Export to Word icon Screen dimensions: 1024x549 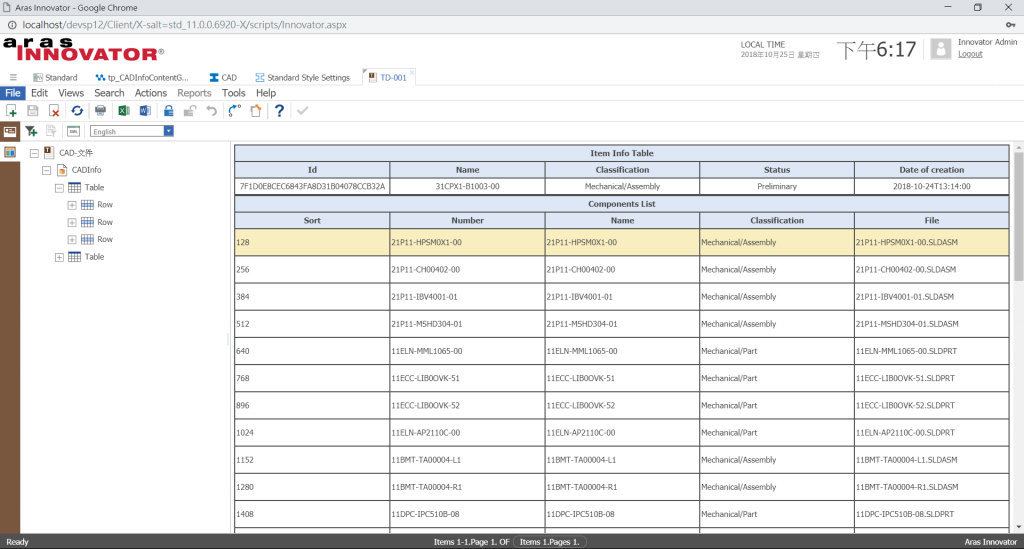point(145,111)
